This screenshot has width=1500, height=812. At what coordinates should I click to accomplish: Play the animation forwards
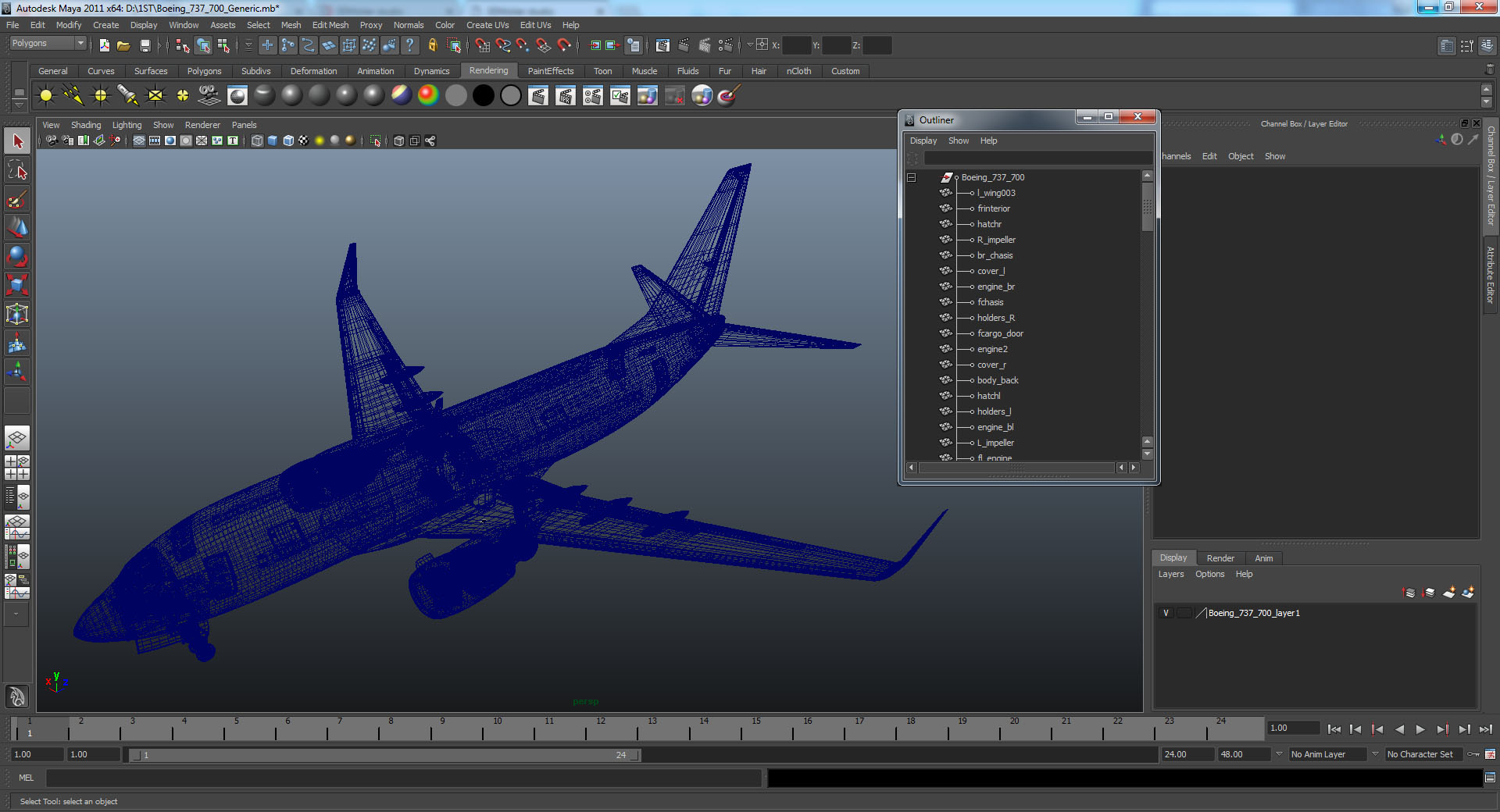coord(1420,729)
